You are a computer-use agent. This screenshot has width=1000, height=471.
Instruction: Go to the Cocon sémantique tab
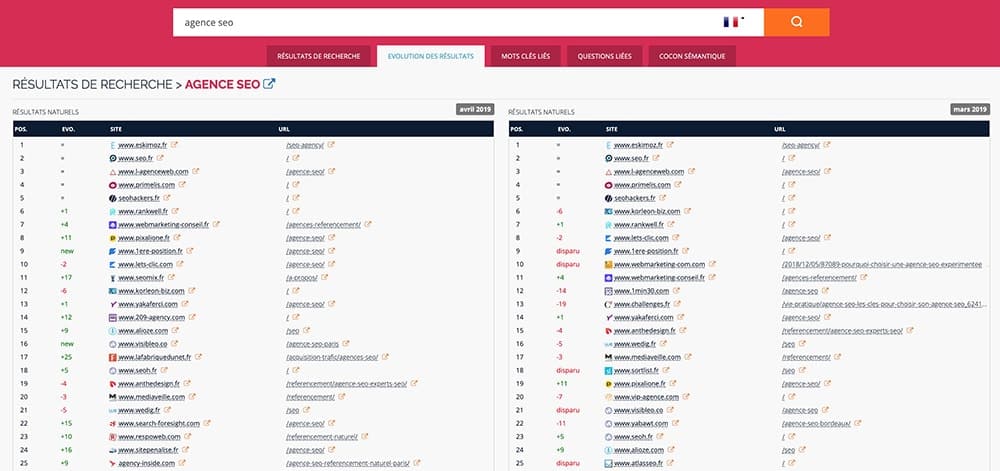[x=692, y=56]
